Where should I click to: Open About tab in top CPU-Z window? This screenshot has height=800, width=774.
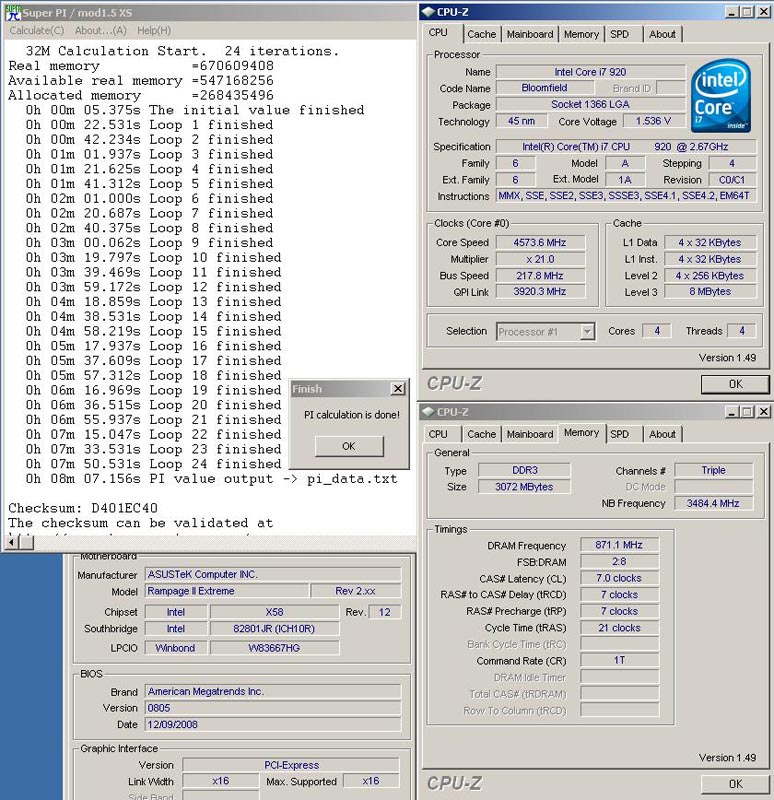click(662, 34)
